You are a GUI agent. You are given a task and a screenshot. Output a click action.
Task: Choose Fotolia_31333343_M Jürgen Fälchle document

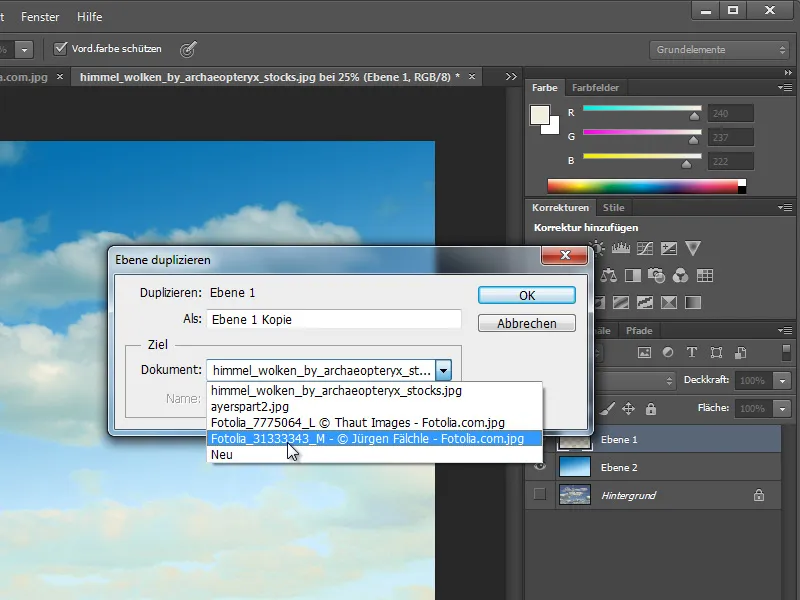click(x=374, y=439)
